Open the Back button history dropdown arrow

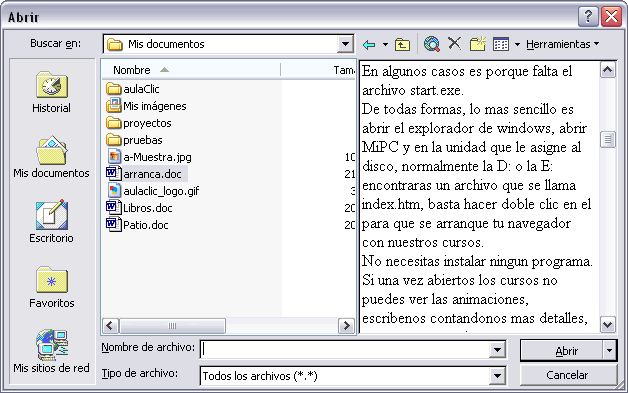click(x=385, y=44)
